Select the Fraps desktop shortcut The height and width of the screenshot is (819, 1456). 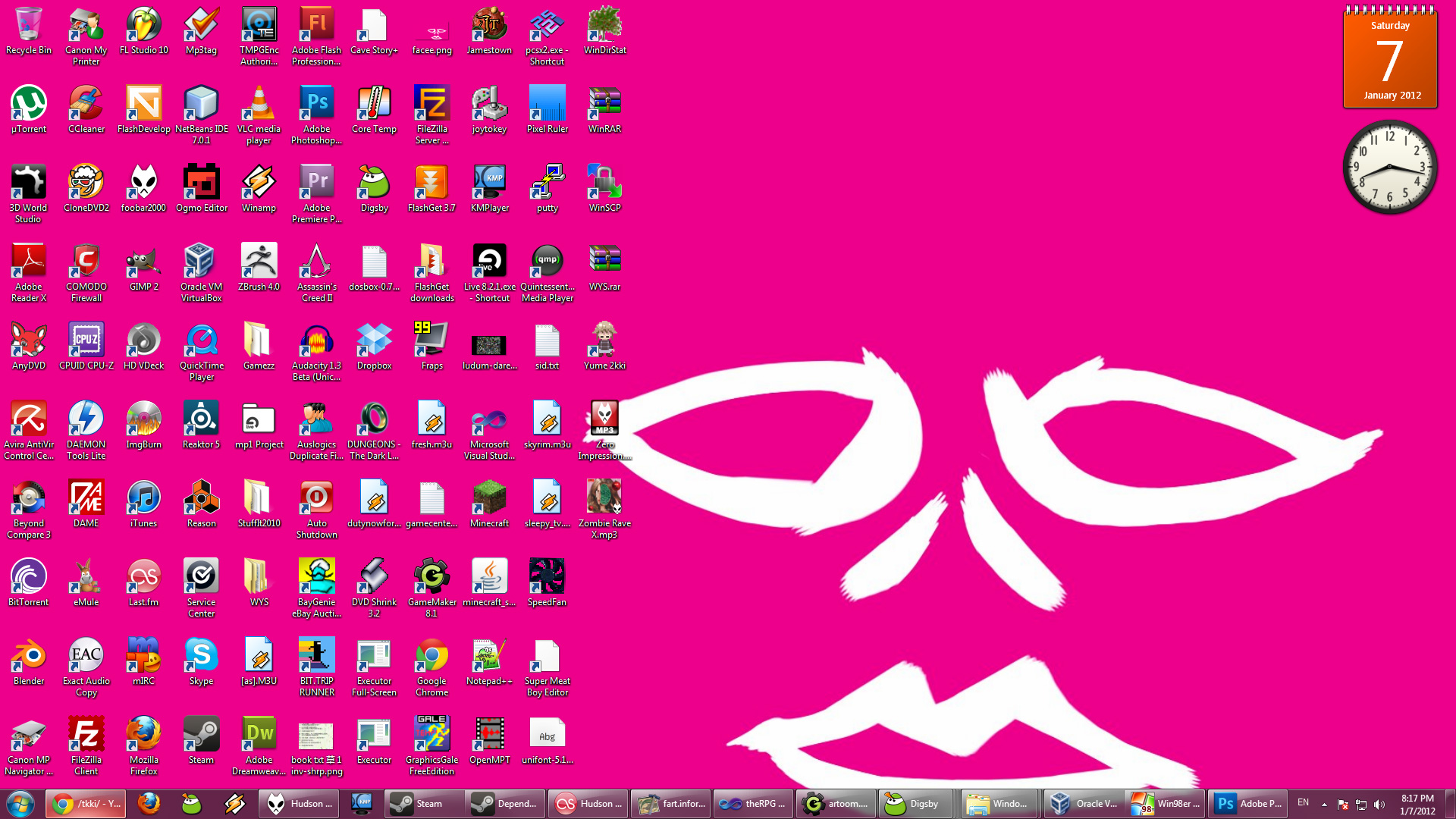pos(432,347)
